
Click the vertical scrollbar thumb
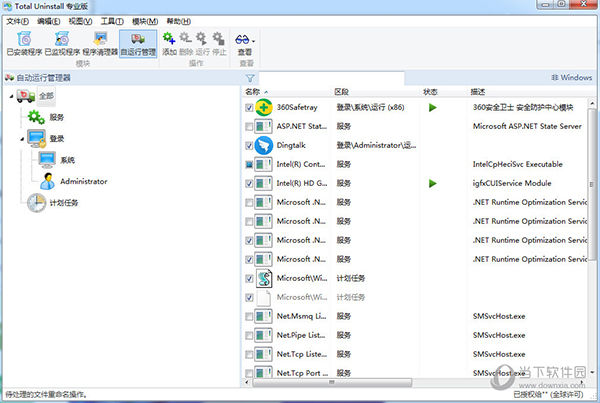point(592,185)
